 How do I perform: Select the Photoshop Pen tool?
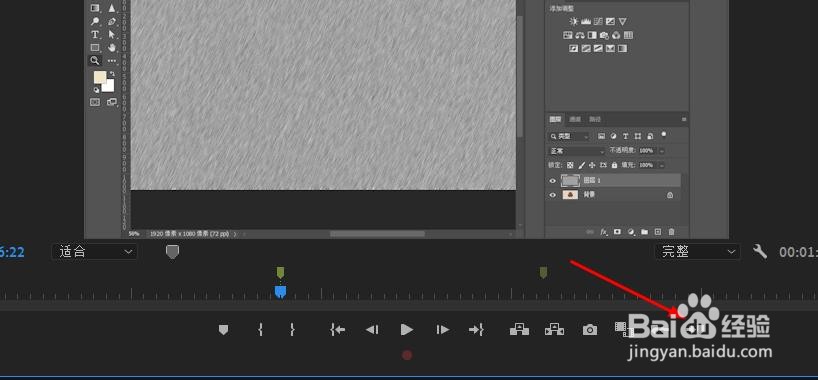(x=112, y=21)
